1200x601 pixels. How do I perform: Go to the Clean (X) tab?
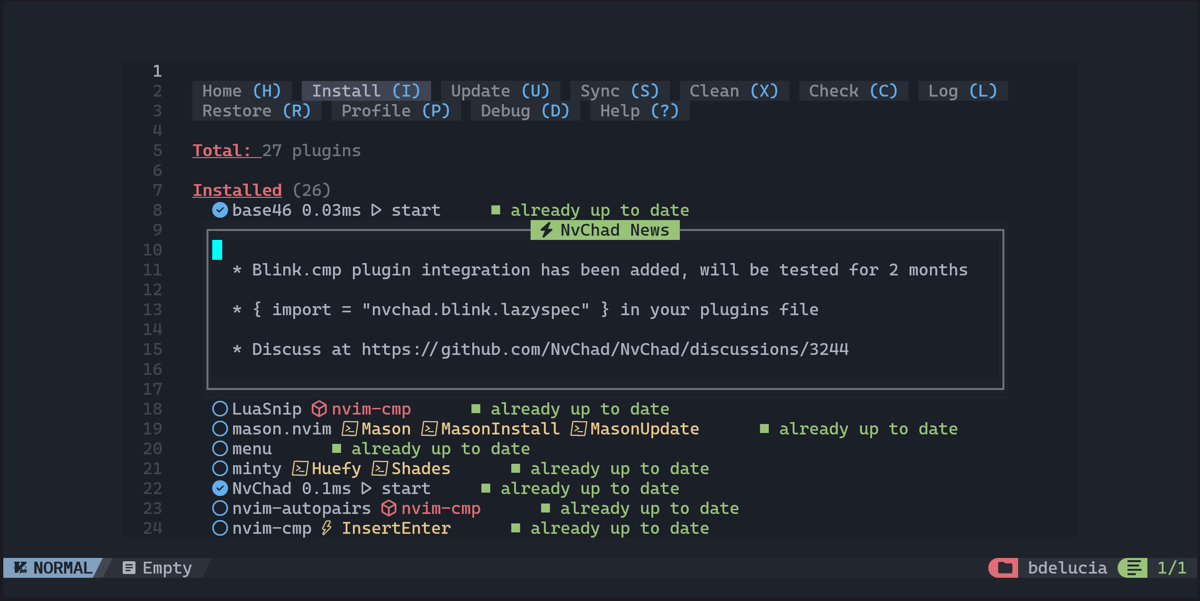734,91
